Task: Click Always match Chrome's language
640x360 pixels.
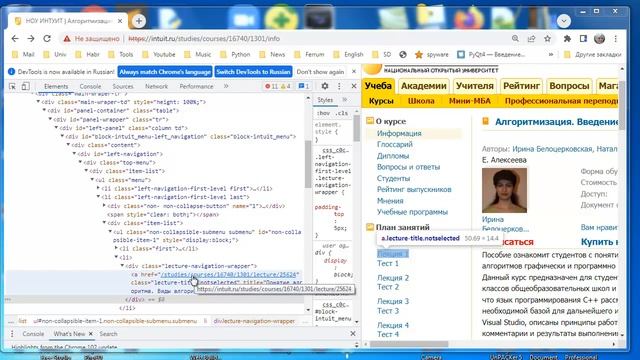Action: 165,72
